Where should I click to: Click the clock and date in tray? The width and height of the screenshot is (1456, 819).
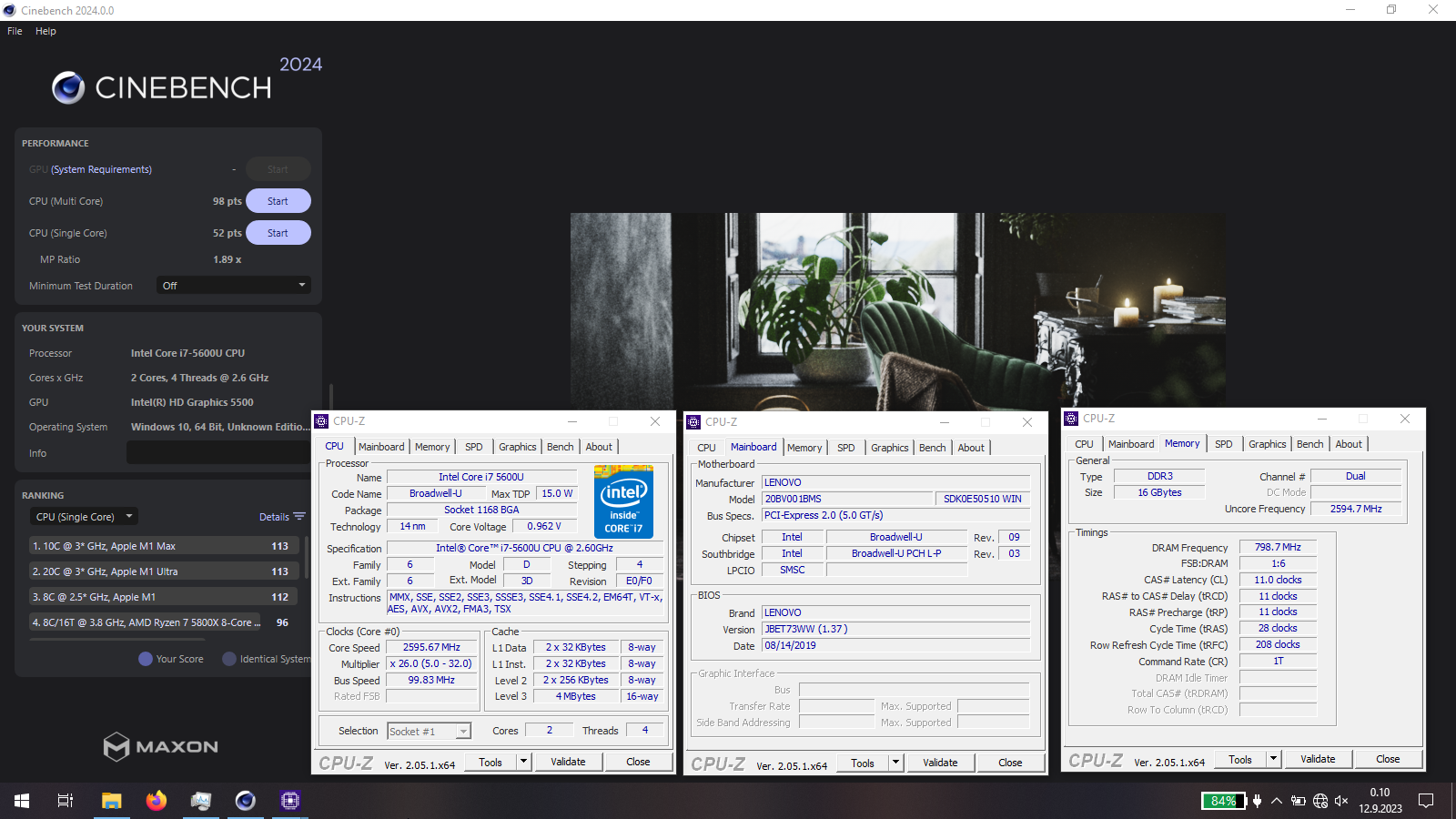[1380, 801]
